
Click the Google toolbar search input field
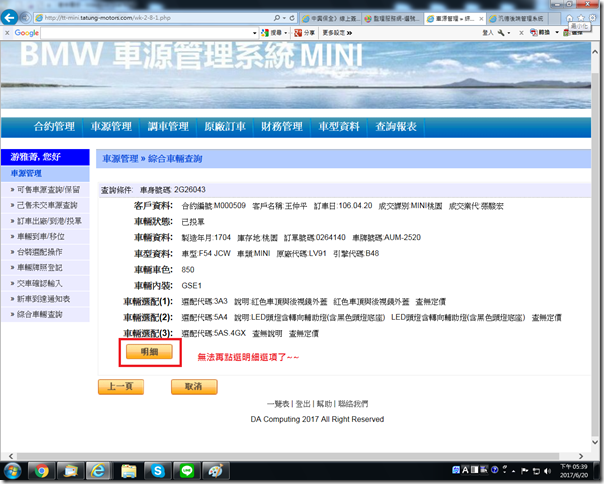point(146,33)
